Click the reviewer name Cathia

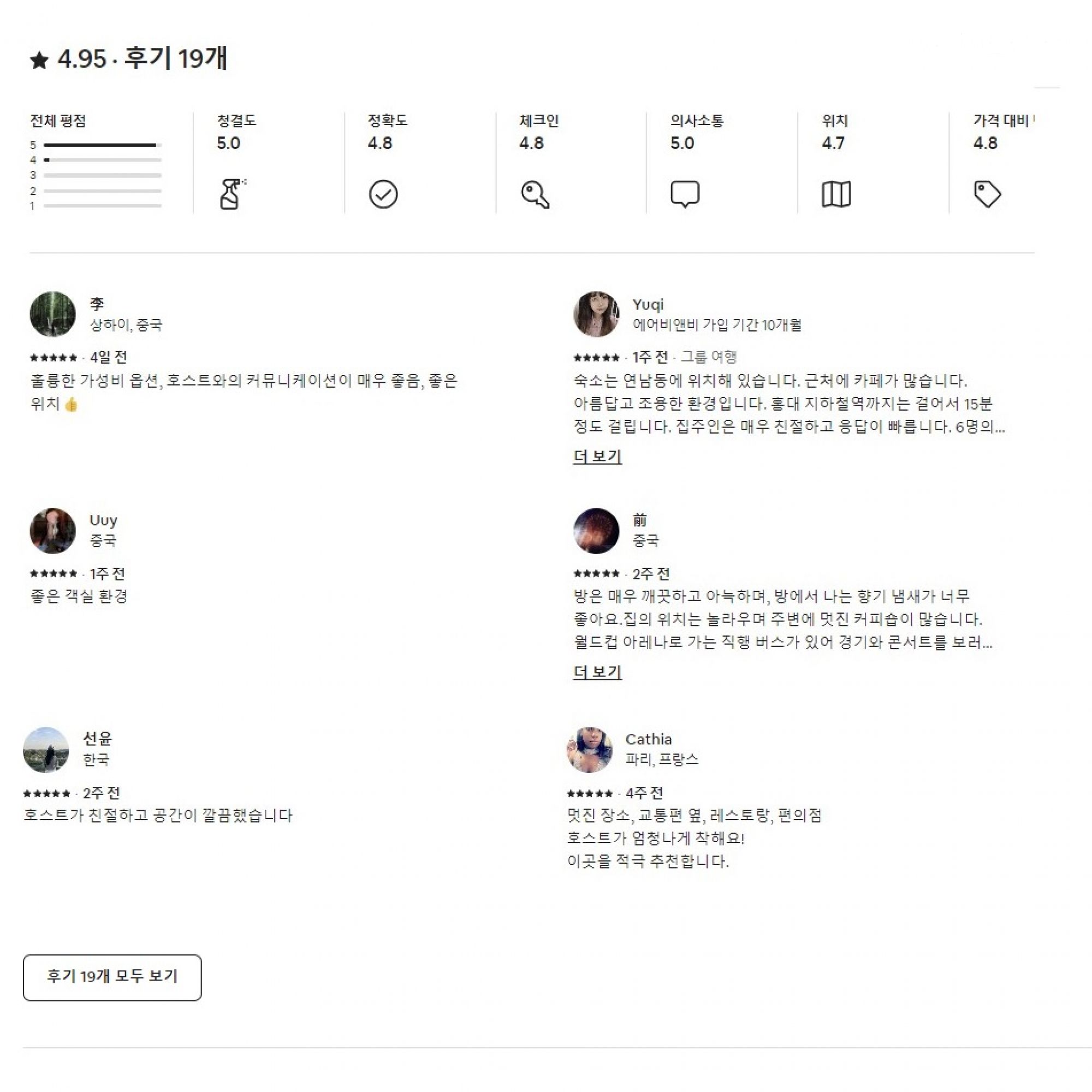(x=648, y=739)
